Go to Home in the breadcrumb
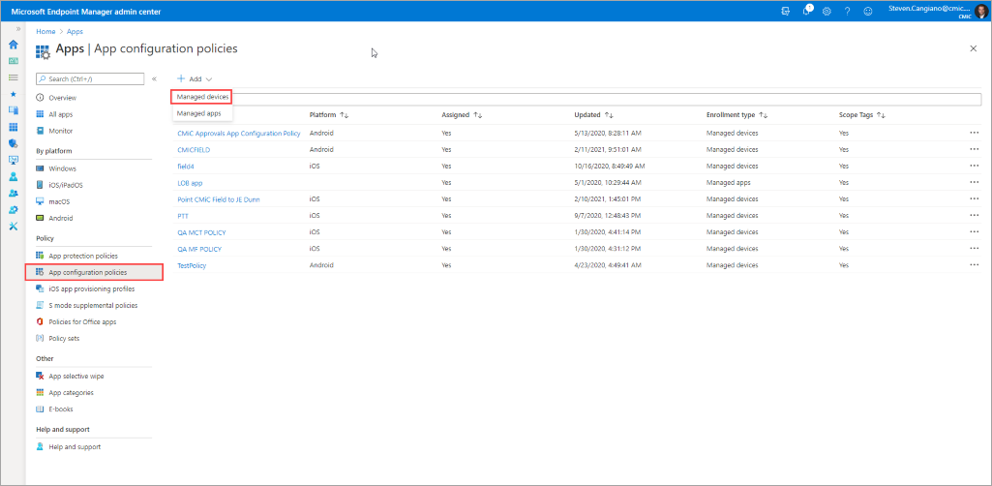Screen dimensions: 992x486 tap(46, 31)
